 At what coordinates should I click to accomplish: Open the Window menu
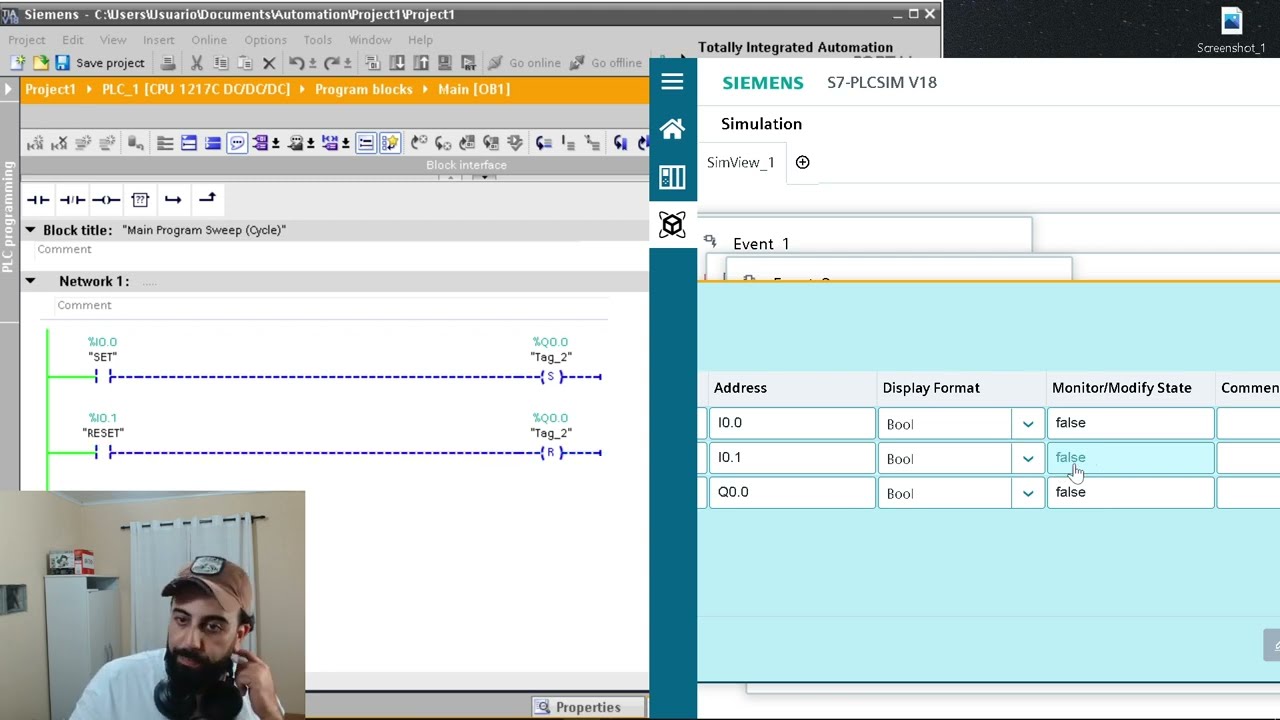pyautogui.click(x=370, y=40)
